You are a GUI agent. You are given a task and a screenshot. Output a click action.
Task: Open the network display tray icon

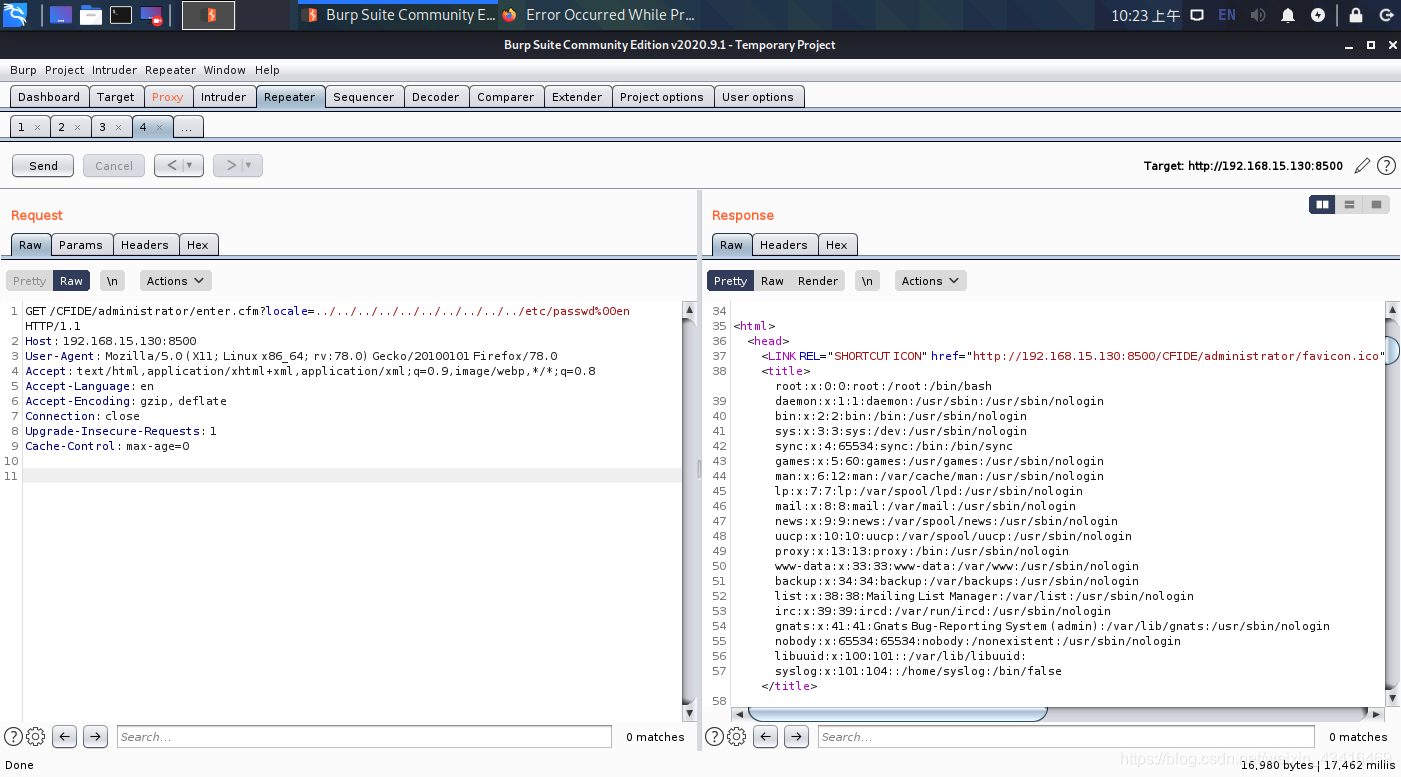1197,15
